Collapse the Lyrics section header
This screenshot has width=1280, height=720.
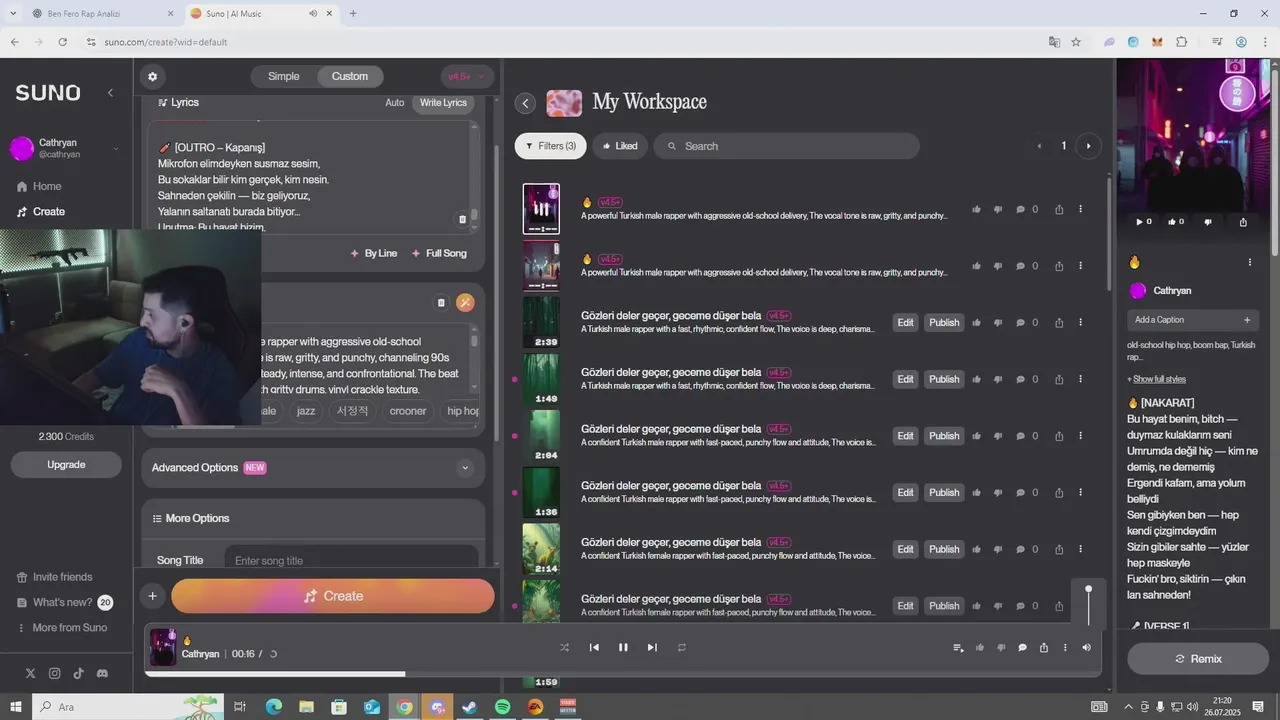[179, 102]
